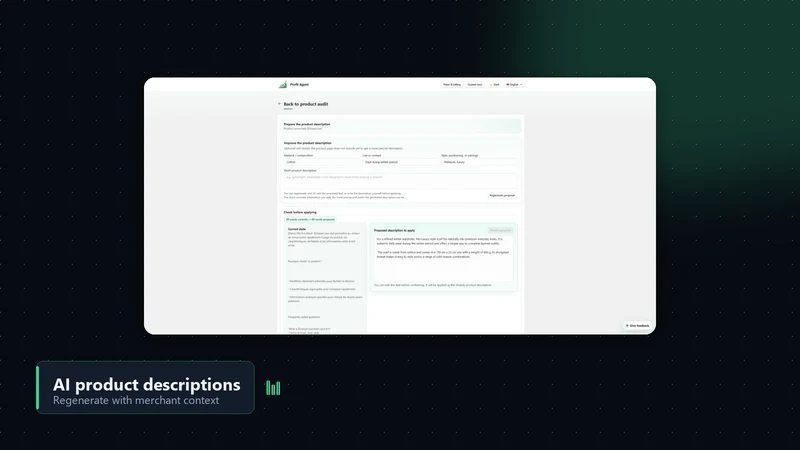Edit the Style, positioning, or pairings field
This screenshot has width=800, height=450.
[x=479, y=162]
